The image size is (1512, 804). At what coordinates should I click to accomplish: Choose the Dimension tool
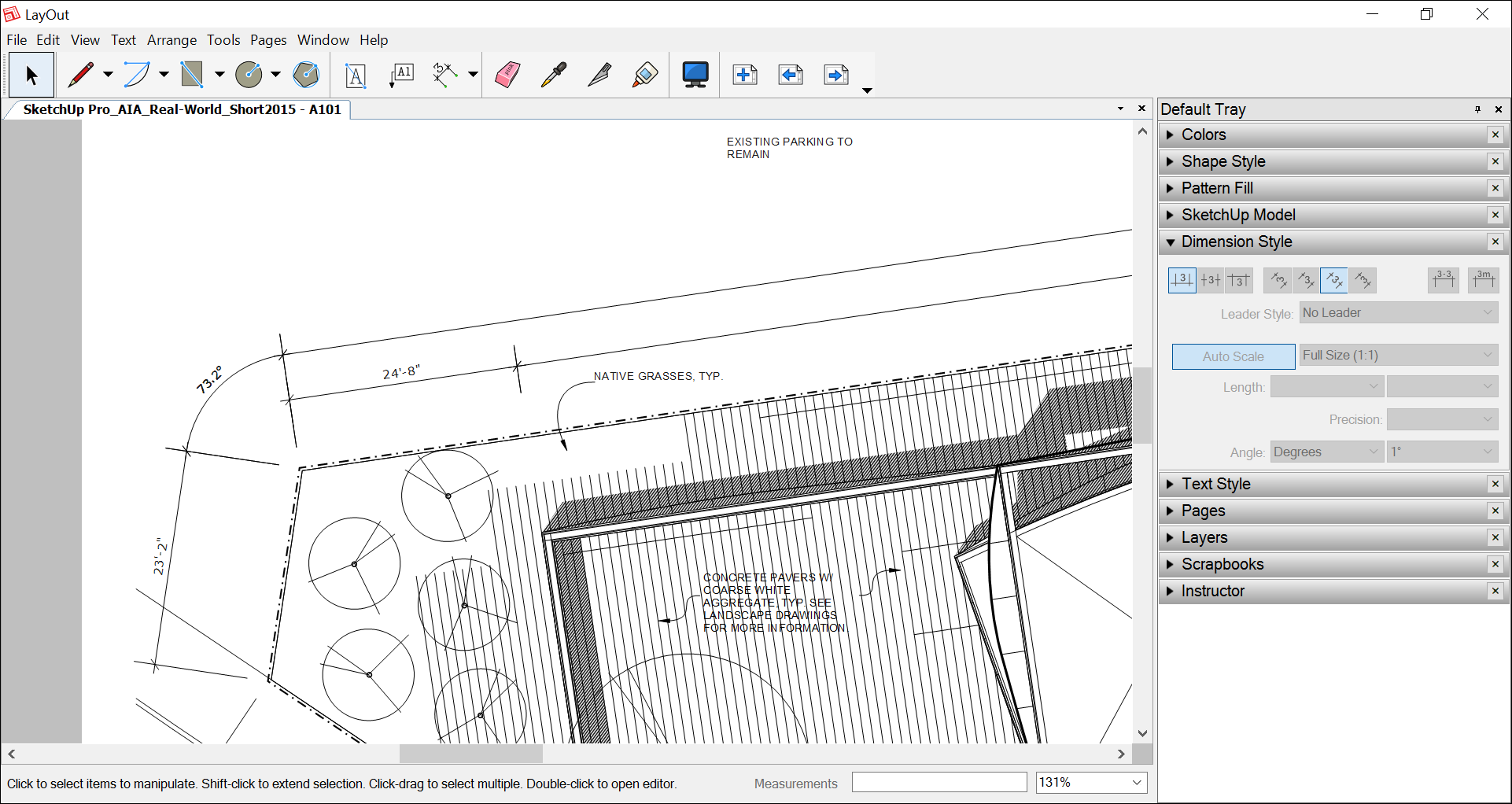[x=446, y=75]
